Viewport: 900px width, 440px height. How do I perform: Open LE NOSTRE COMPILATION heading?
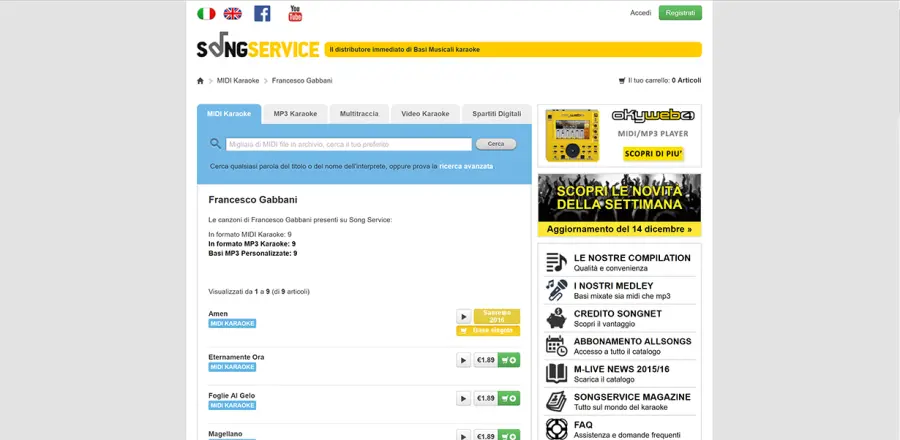pos(632,258)
